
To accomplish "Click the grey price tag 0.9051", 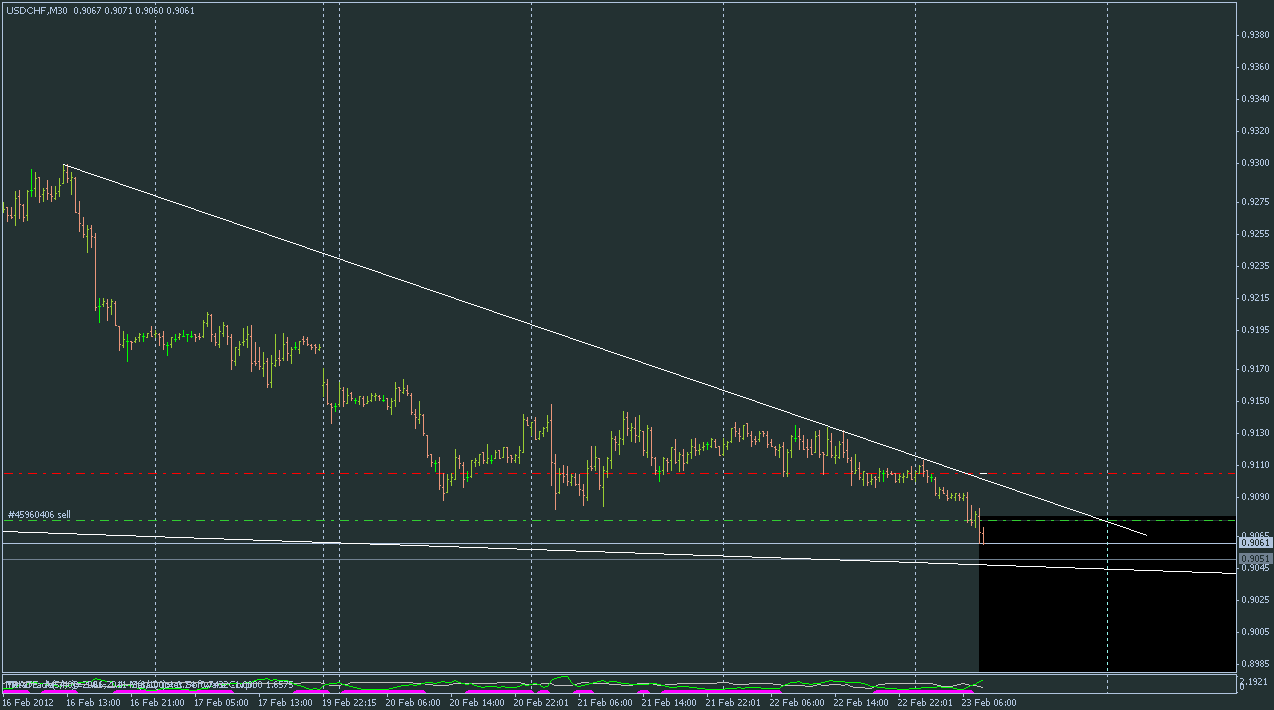I will click(1256, 558).
